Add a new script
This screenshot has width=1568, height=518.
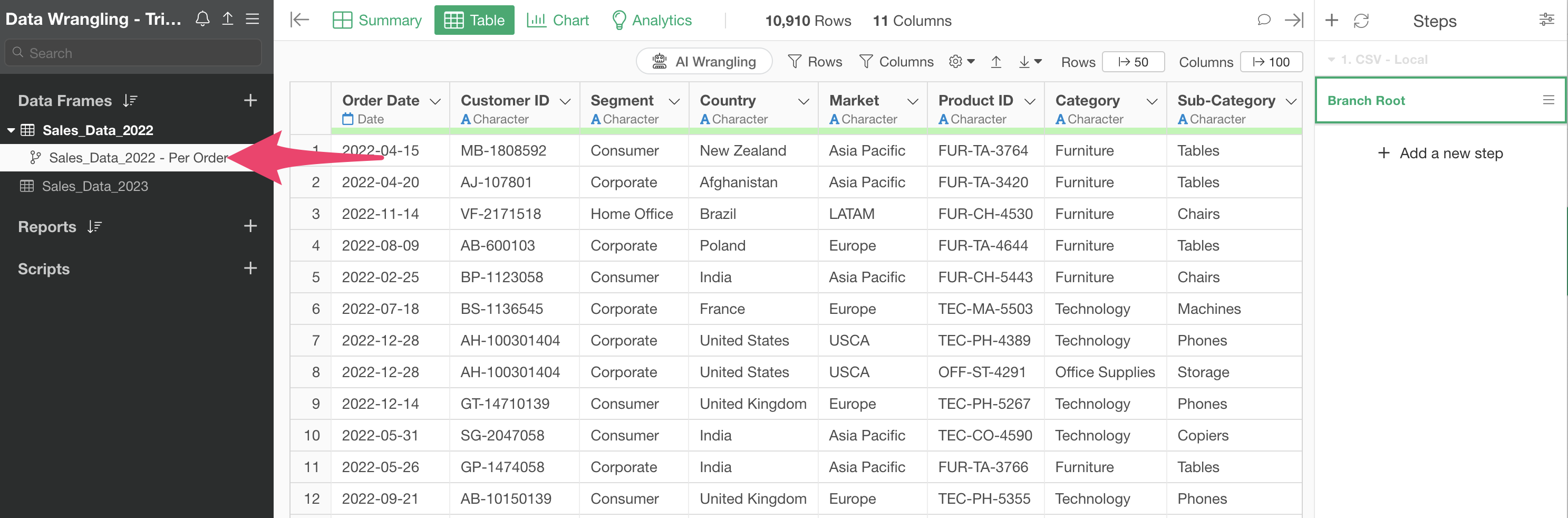click(250, 268)
